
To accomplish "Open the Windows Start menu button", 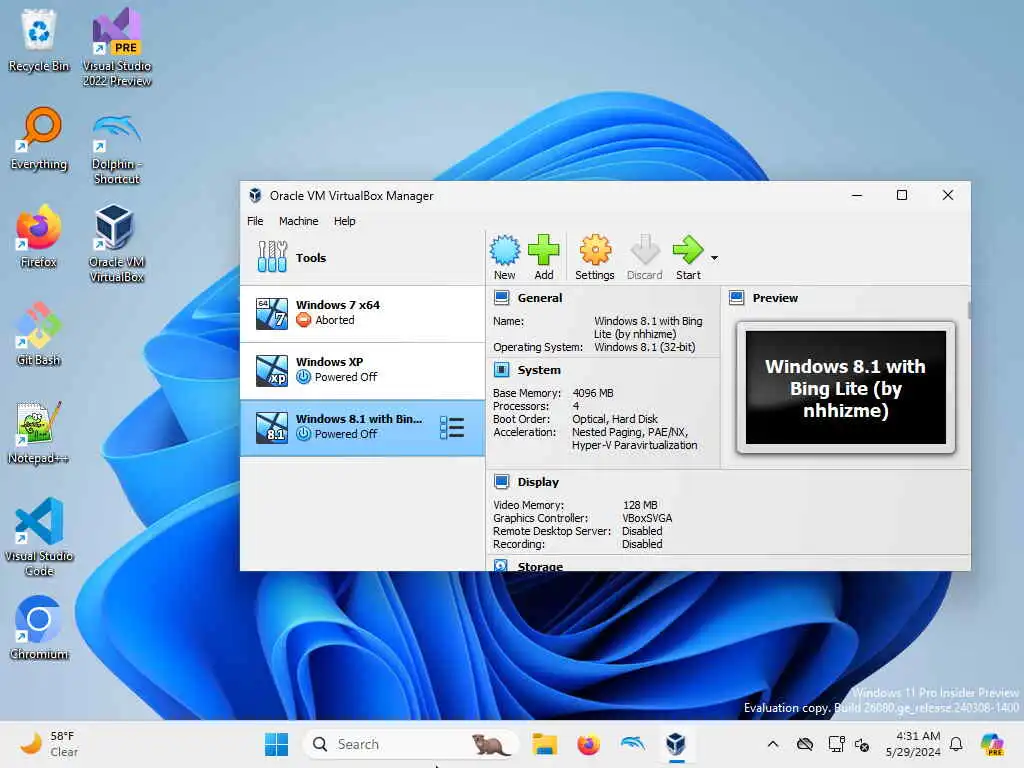I will 276,744.
